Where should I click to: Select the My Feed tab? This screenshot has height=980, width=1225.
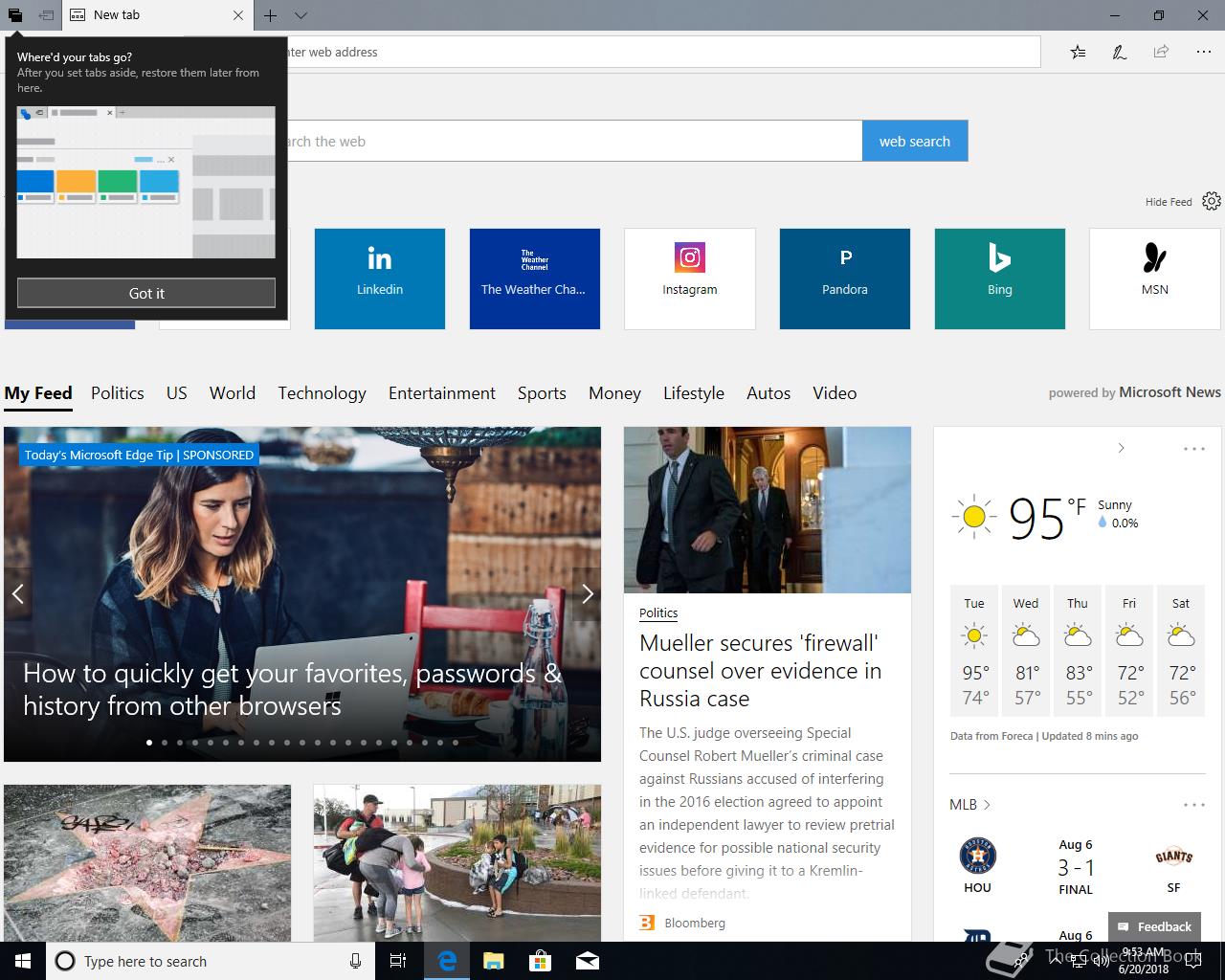click(38, 393)
